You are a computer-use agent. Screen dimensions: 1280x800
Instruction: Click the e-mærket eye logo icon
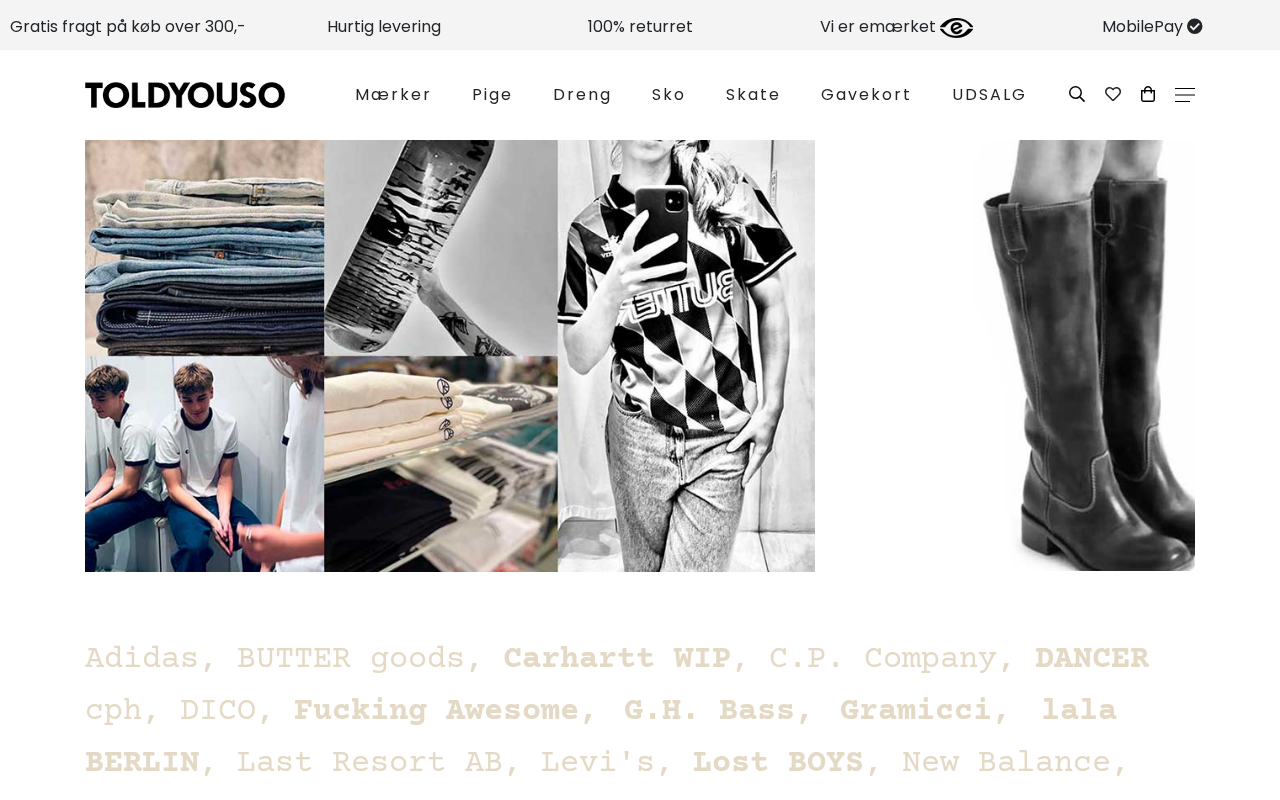(956, 27)
